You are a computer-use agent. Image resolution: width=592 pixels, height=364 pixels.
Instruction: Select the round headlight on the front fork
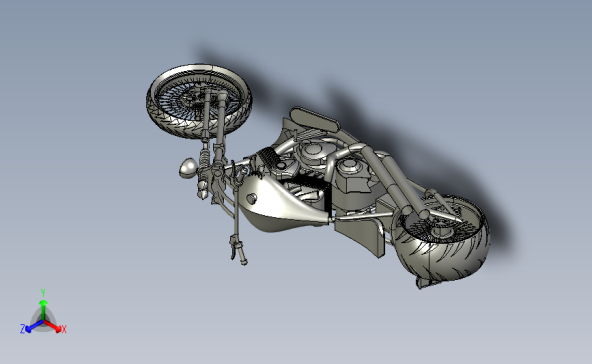click(188, 168)
